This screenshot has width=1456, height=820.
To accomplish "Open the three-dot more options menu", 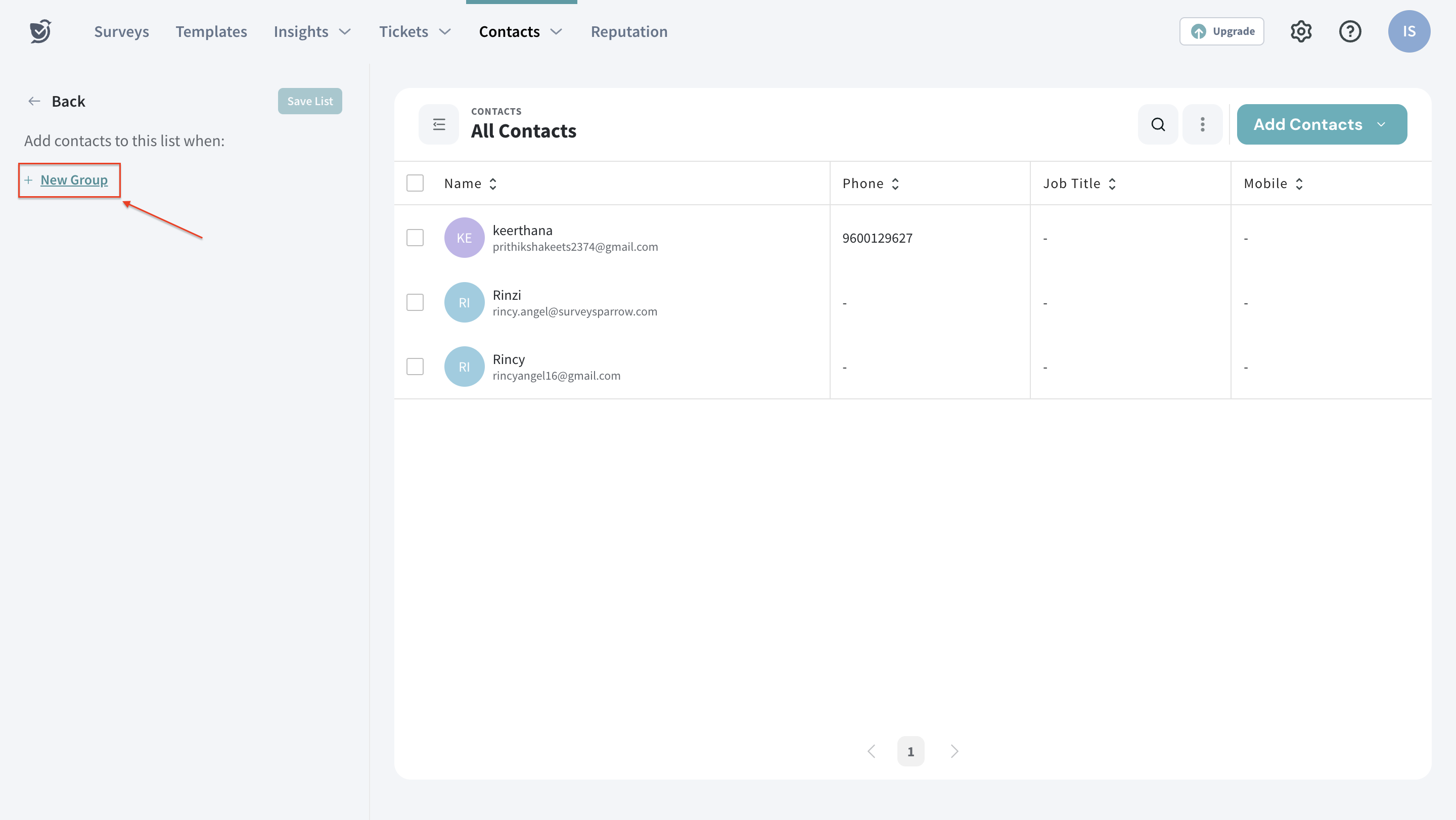I will coord(1202,124).
